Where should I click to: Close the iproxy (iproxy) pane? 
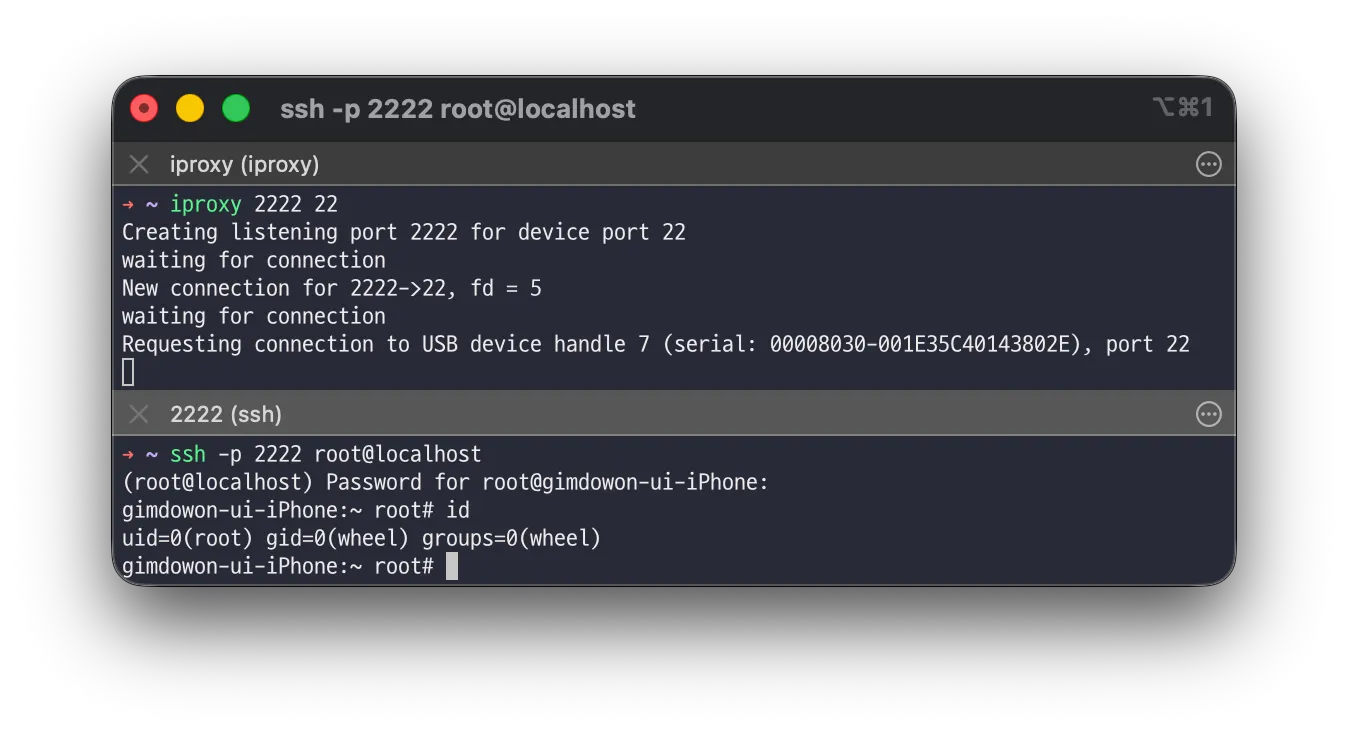pos(139,164)
